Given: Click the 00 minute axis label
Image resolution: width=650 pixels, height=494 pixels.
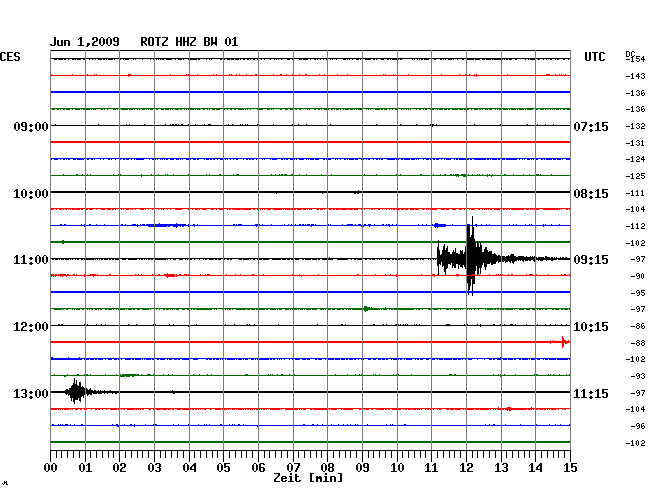Looking at the screenshot, I should [51, 468].
